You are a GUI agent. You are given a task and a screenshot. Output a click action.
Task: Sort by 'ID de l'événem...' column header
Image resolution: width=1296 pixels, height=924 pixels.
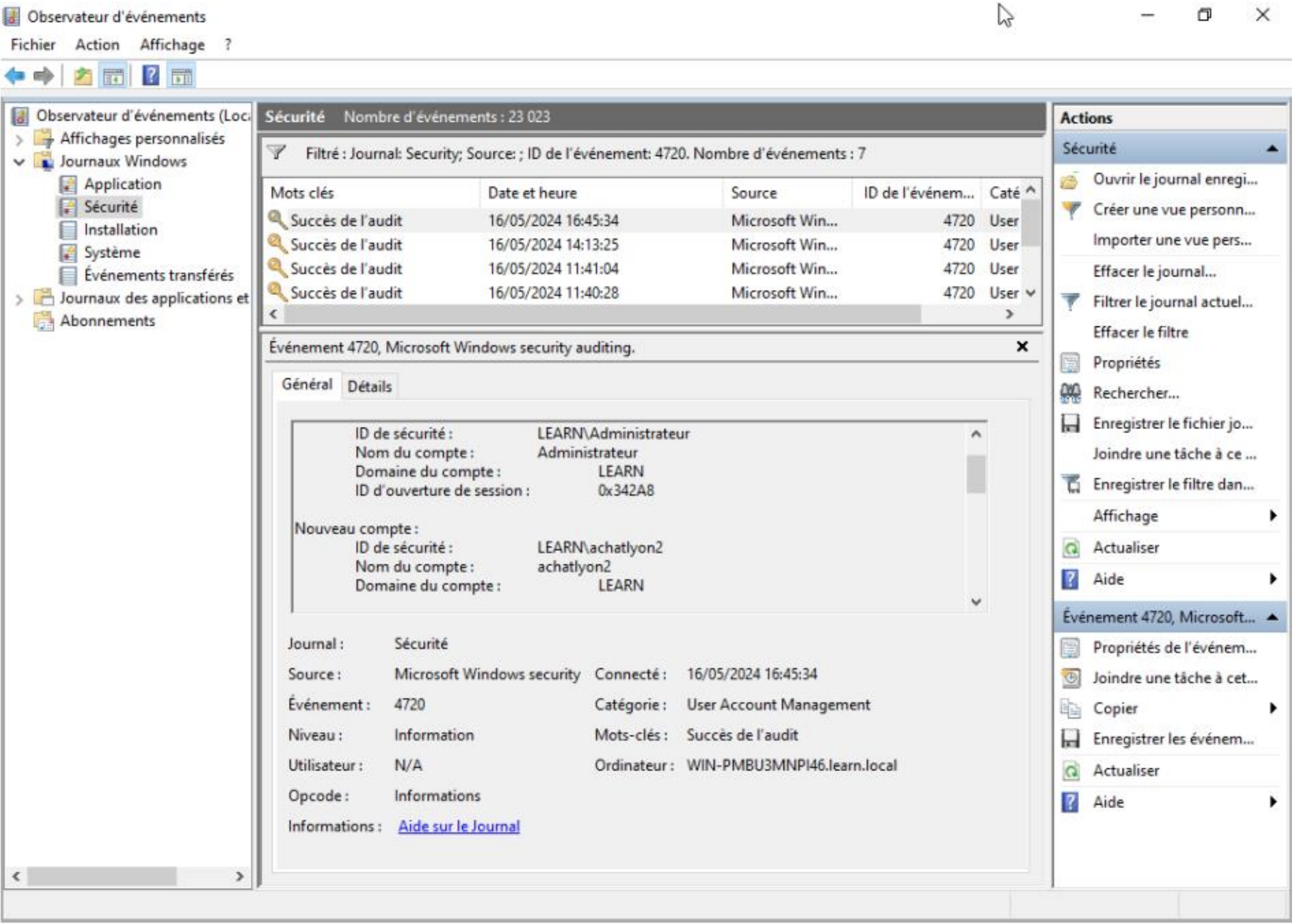pos(917,193)
